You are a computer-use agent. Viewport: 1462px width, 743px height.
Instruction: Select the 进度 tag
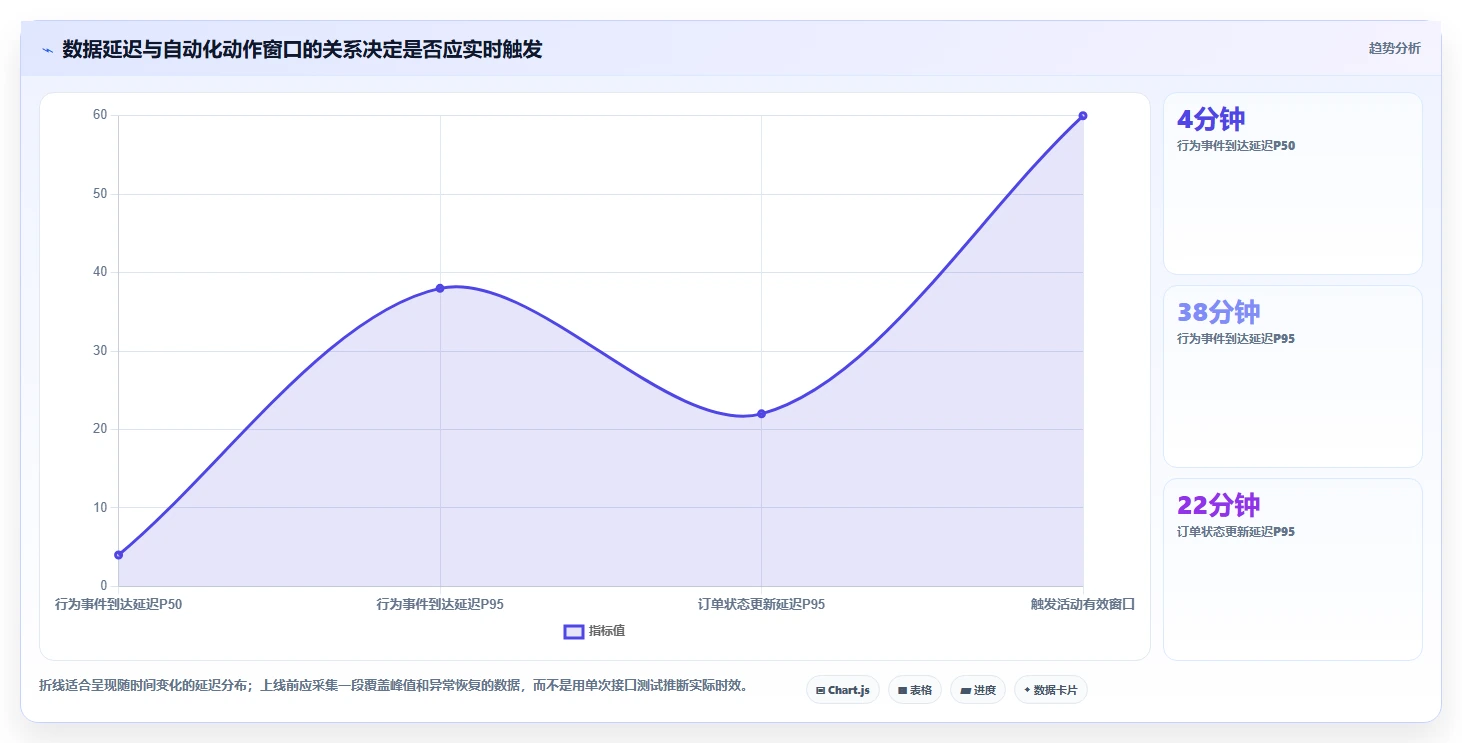click(977, 690)
